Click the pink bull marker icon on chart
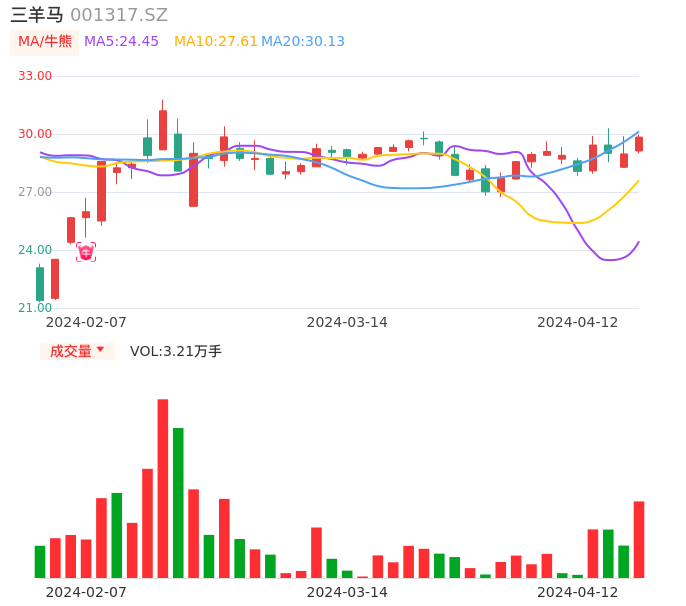686x606 pixels. point(86,252)
